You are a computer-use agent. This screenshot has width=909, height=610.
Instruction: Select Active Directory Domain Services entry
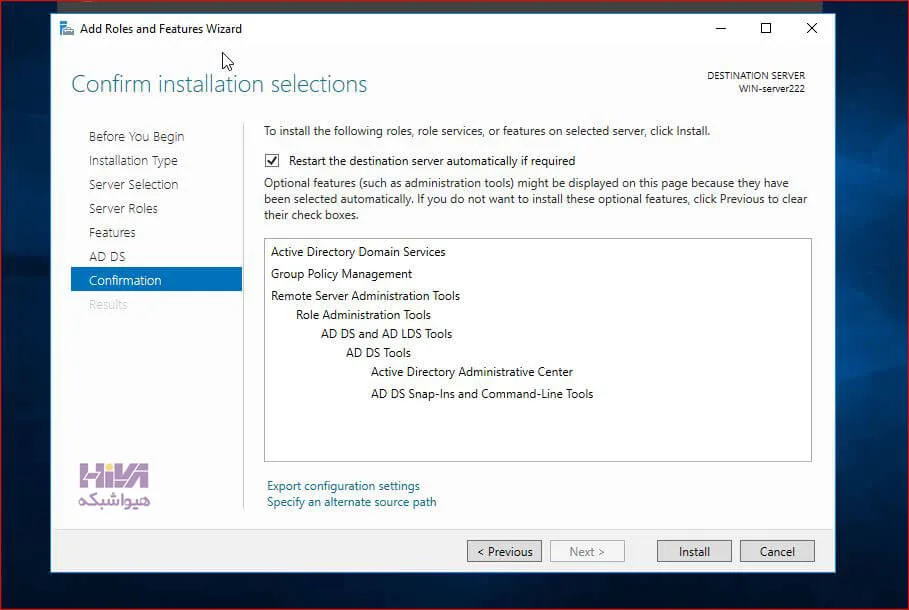pos(358,252)
